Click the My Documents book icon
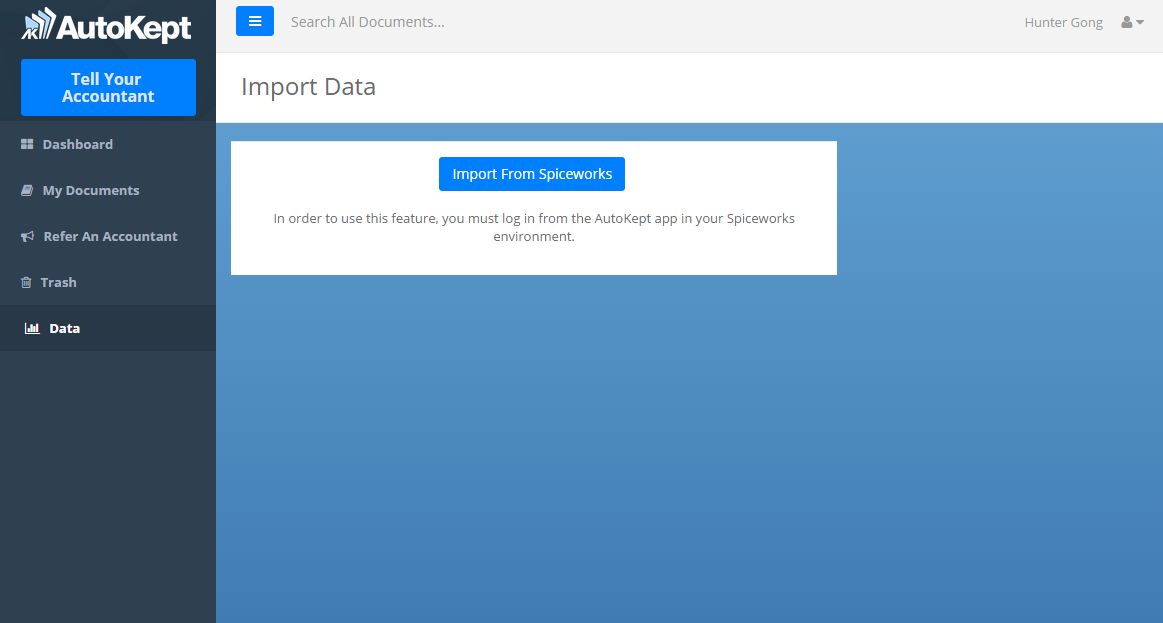Screen dimensions: 1163x623 pos(27,190)
